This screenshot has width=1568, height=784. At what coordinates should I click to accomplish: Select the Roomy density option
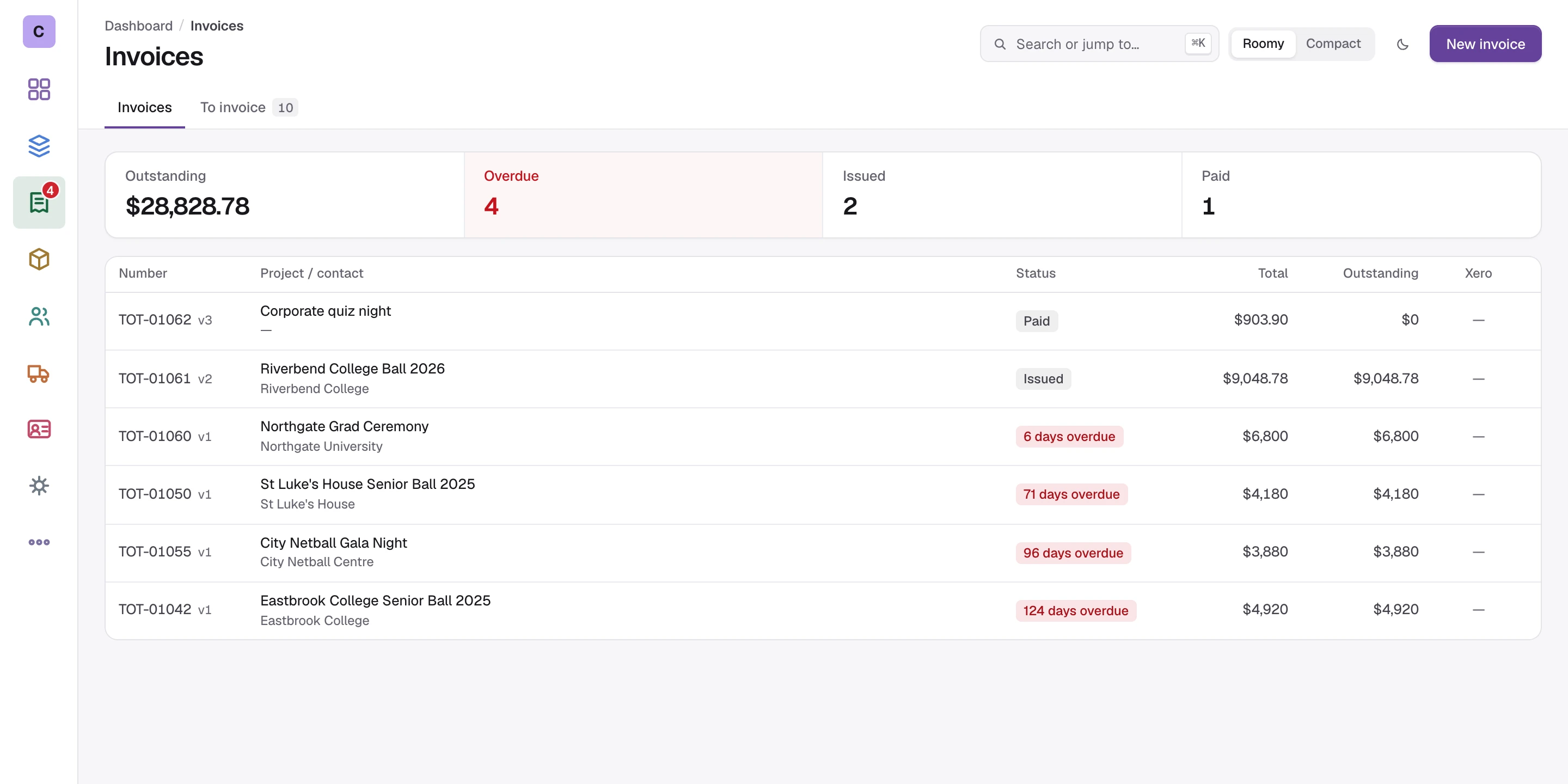coord(1263,44)
